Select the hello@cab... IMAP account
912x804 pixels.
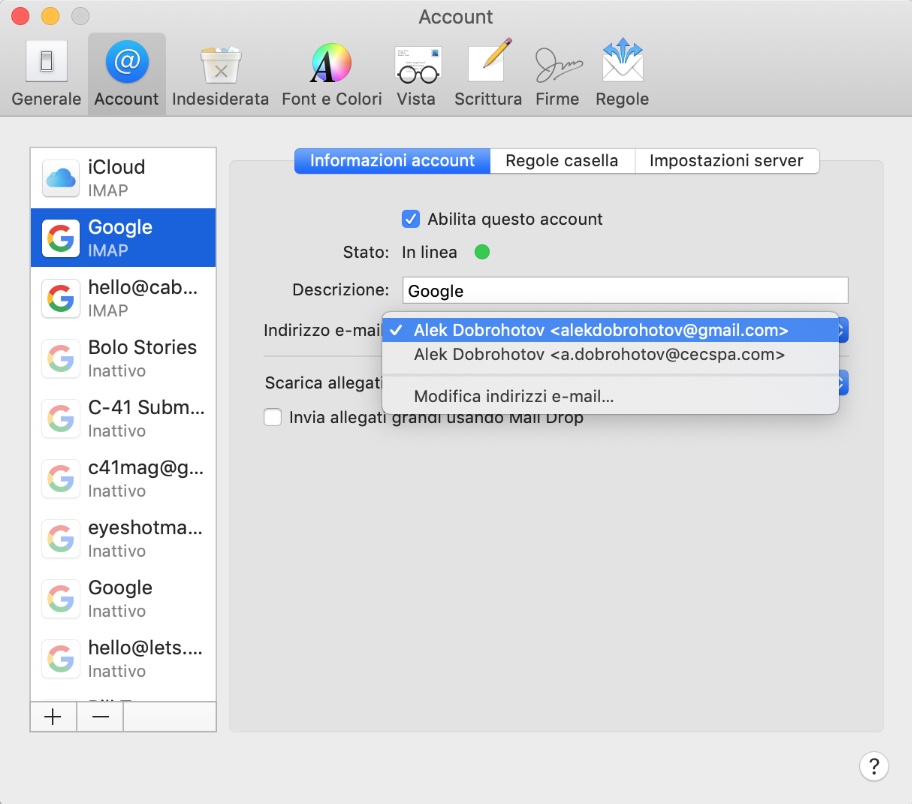(x=123, y=298)
